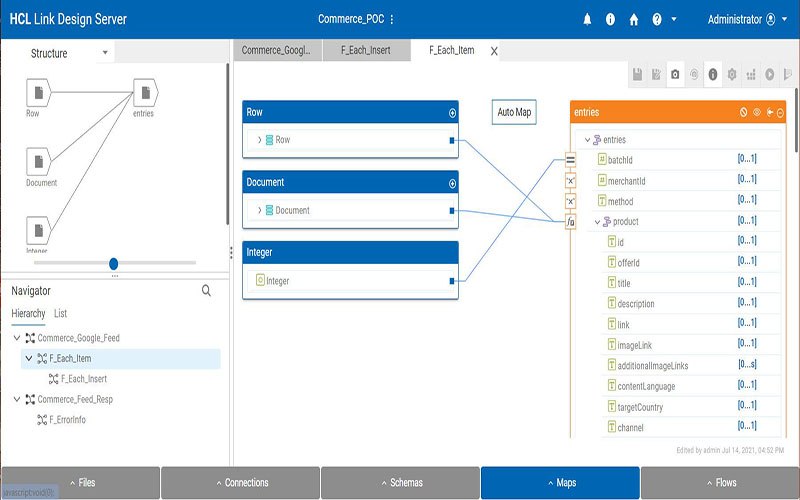Screen dimensions: 800x500
Task: Click the Auto Map button
Action: [x=514, y=112]
